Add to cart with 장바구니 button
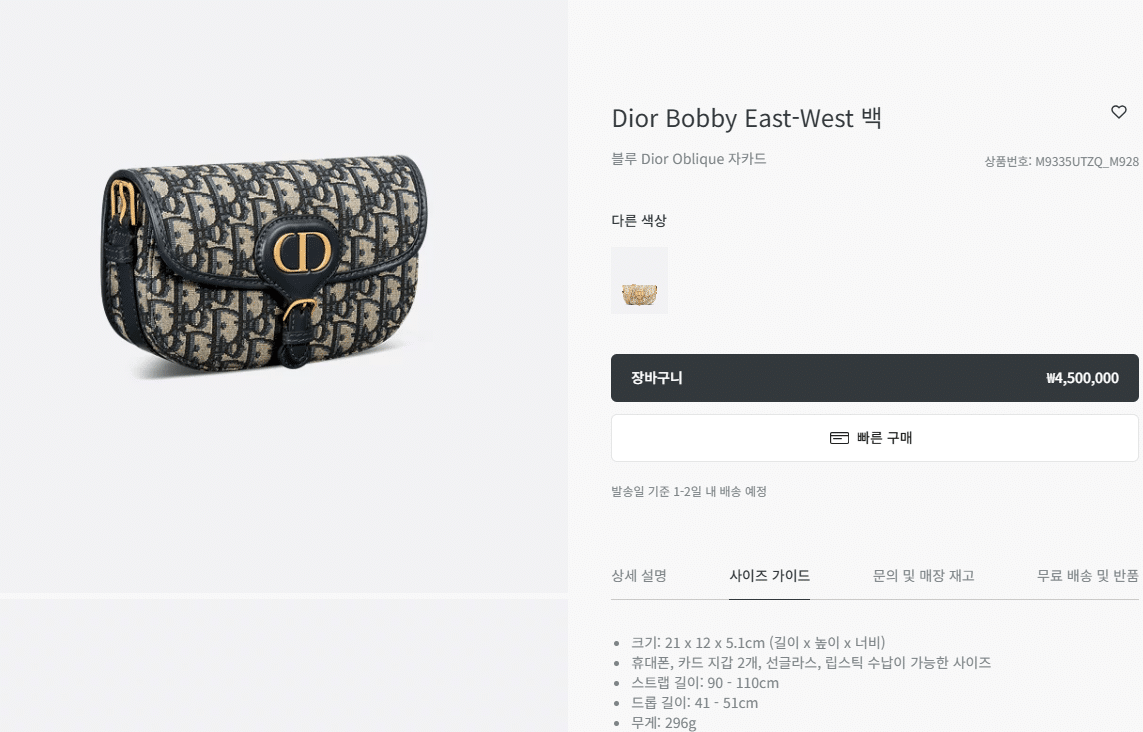1143x732 pixels. 874,378
